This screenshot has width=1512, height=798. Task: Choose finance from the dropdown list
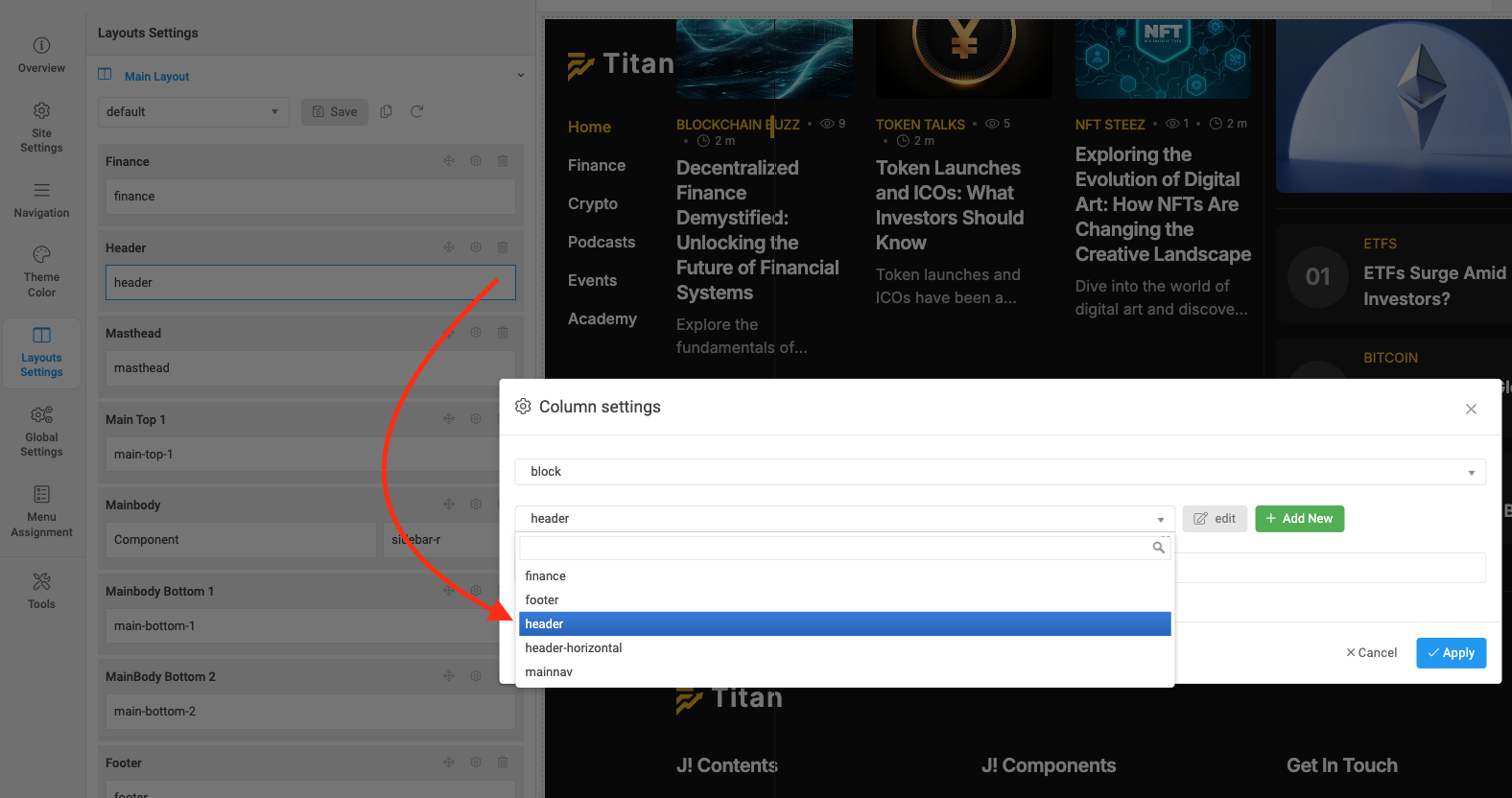click(x=845, y=576)
